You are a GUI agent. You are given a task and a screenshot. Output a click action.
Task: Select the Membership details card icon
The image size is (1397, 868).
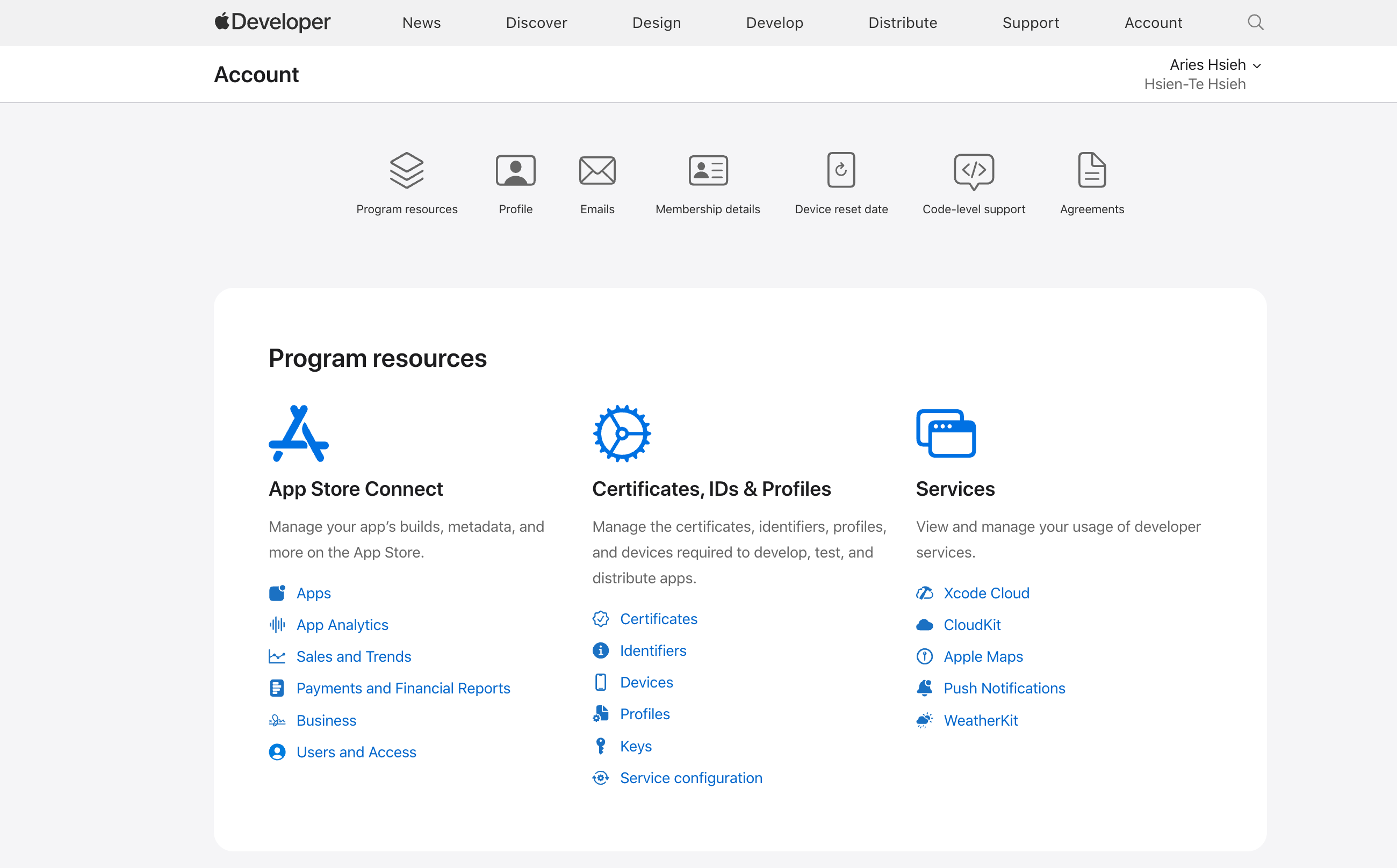708,170
